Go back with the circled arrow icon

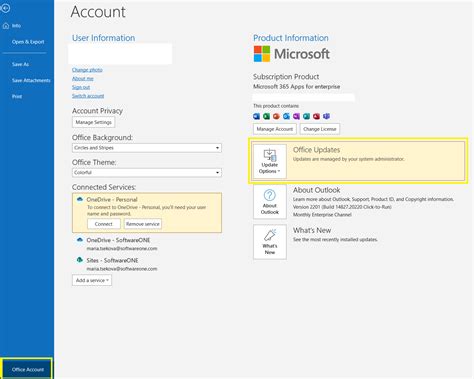pos(5,8)
